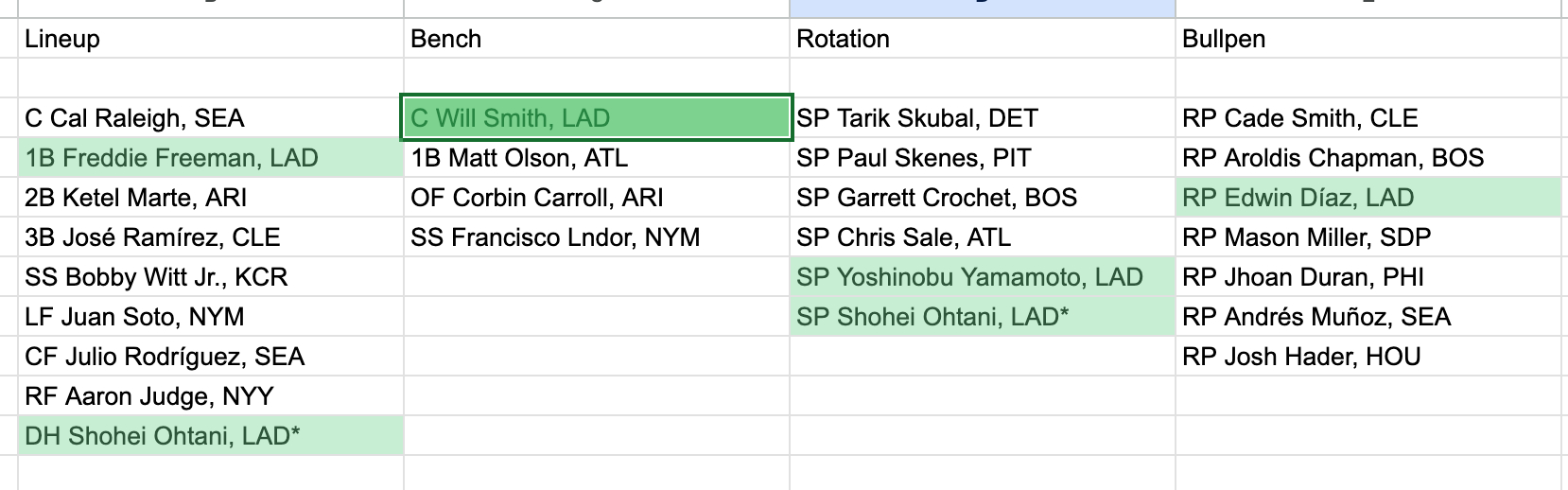Click the DH Shohei Ohtani, LAD cell
This screenshot has width=1568, height=490.
pyautogui.click(x=210, y=436)
